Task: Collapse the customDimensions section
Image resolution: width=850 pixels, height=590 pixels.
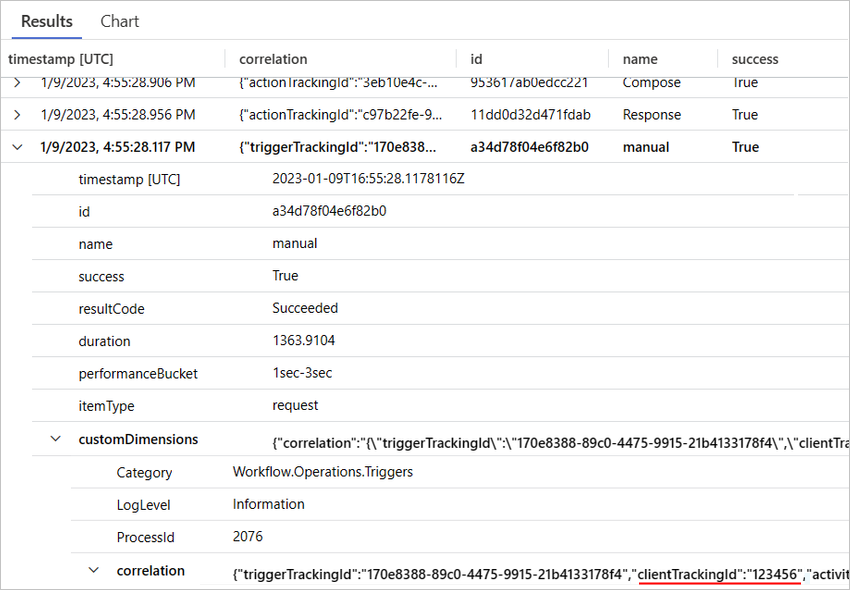Action: 57,439
